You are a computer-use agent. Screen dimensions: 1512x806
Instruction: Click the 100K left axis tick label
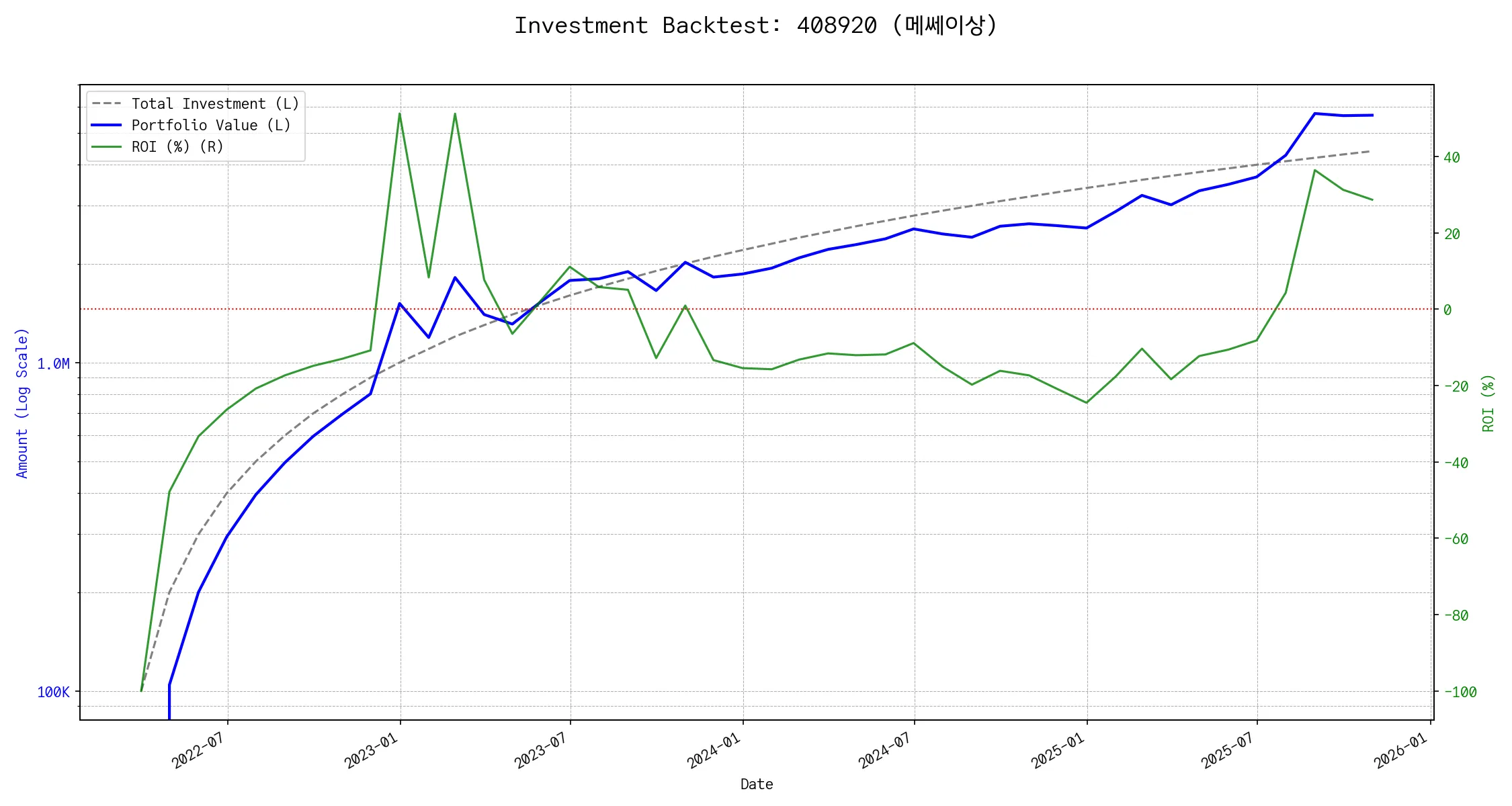tap(53, 692)
